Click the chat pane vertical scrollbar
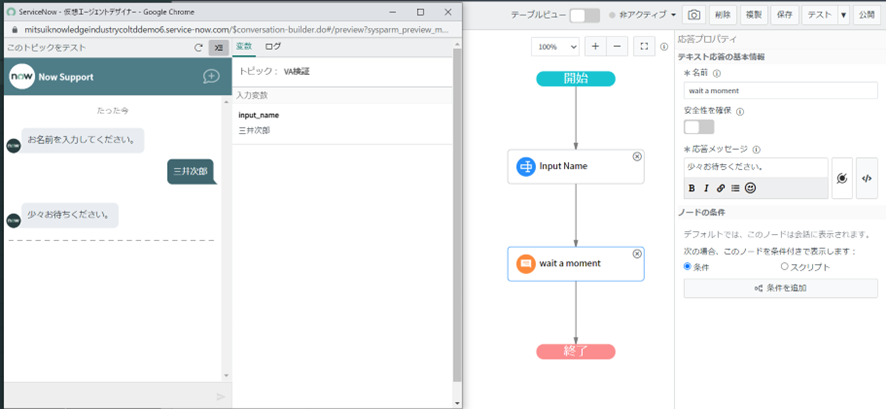The image size is (886, 409). tap(227, 237)
